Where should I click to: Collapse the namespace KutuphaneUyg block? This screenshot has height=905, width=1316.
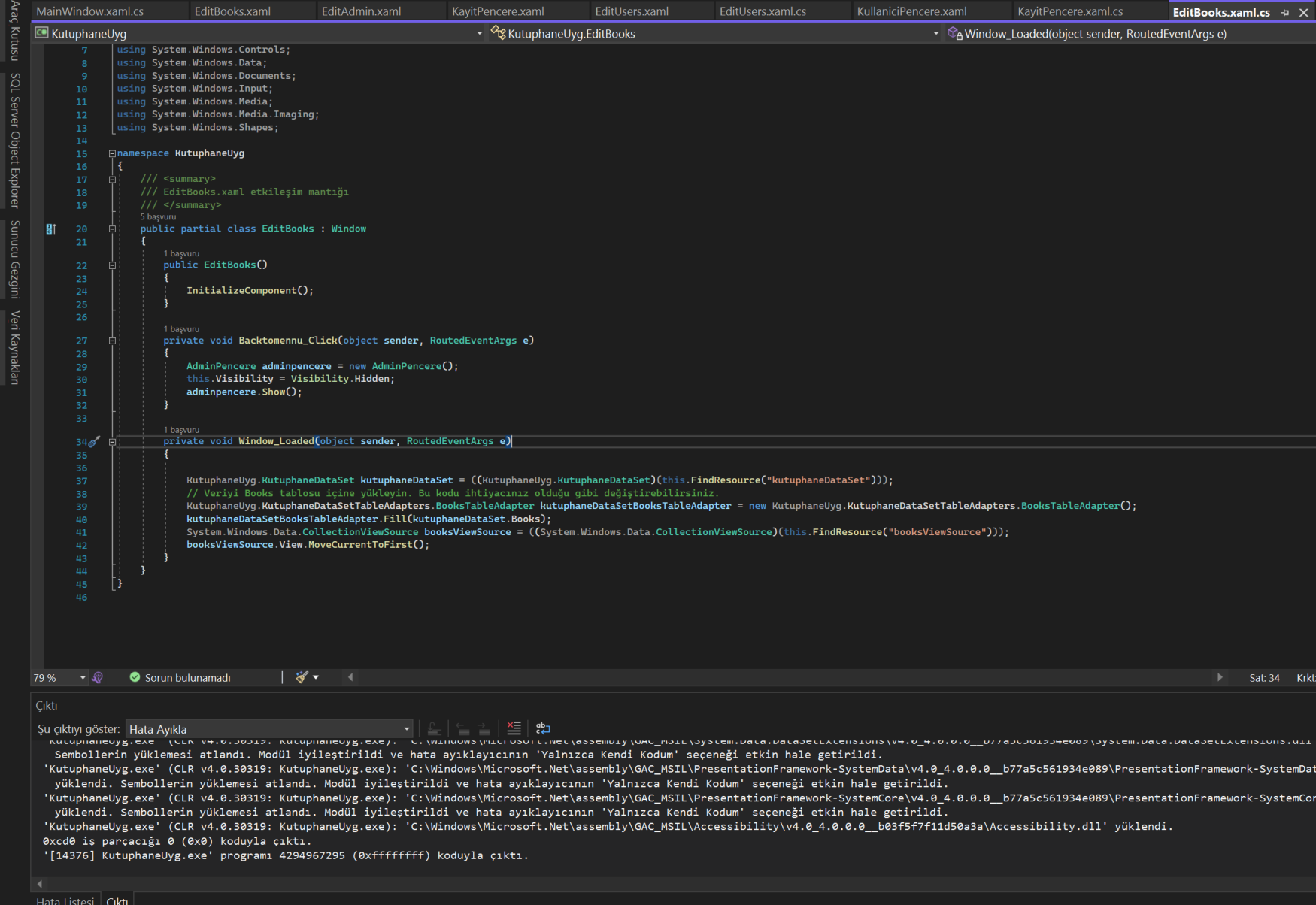(x=112, y=153)
